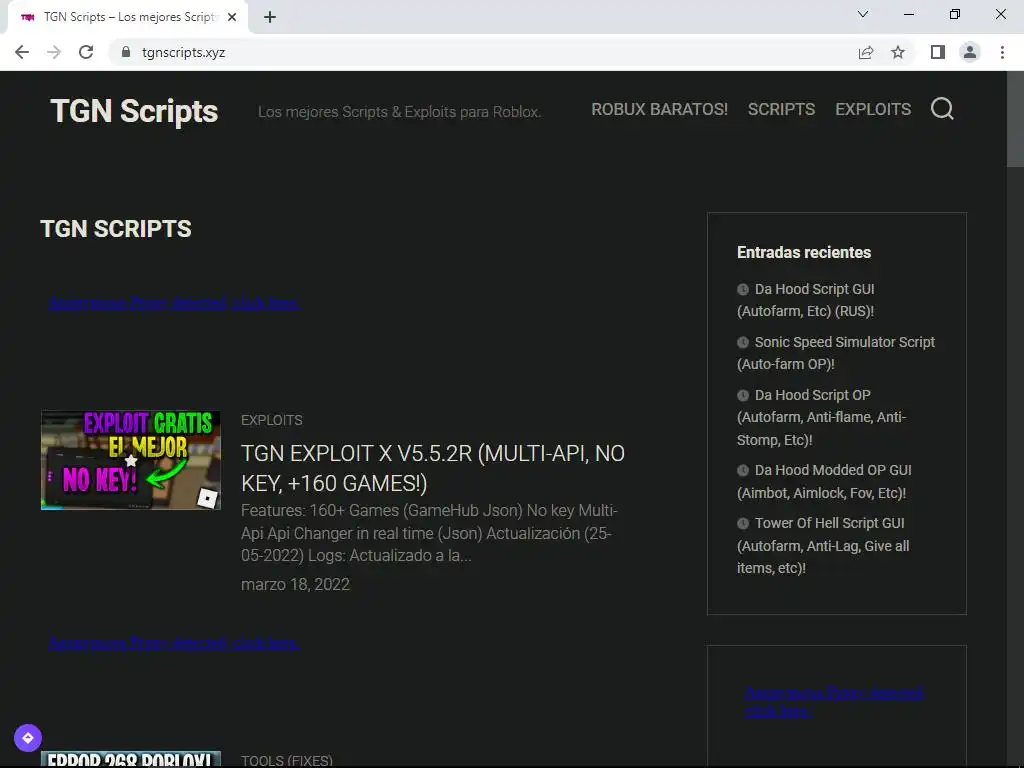Image resolution: width=1024 pixels, height=768 pixels.
Task: Open Tower Of Hell Script GUI entry
Action: pyautogui.click(x=823, y=545)
